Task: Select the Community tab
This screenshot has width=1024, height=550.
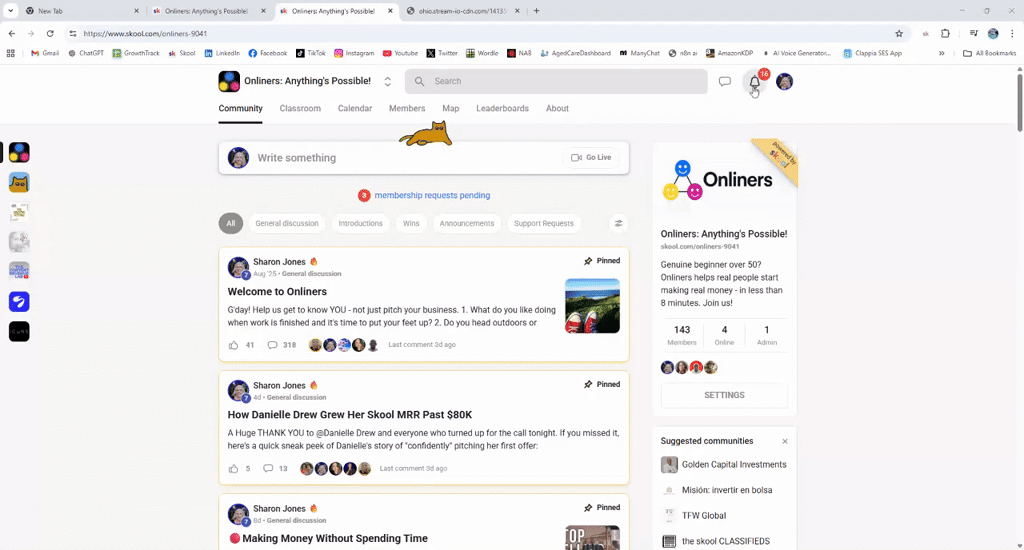Action: [240, 108]
